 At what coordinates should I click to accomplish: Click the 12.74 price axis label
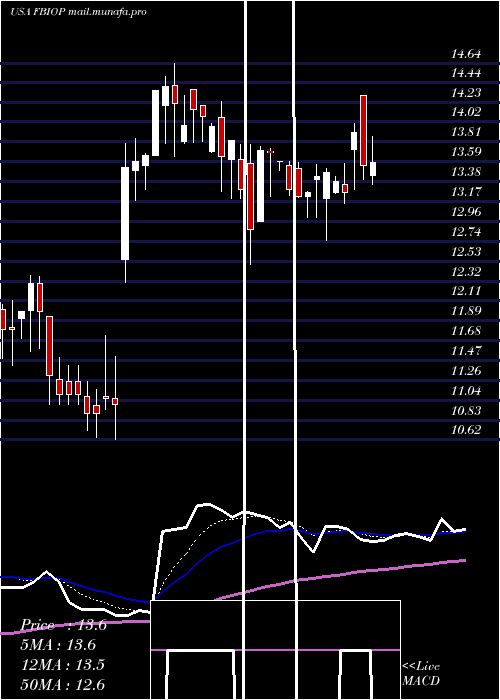tap(466, 232)
